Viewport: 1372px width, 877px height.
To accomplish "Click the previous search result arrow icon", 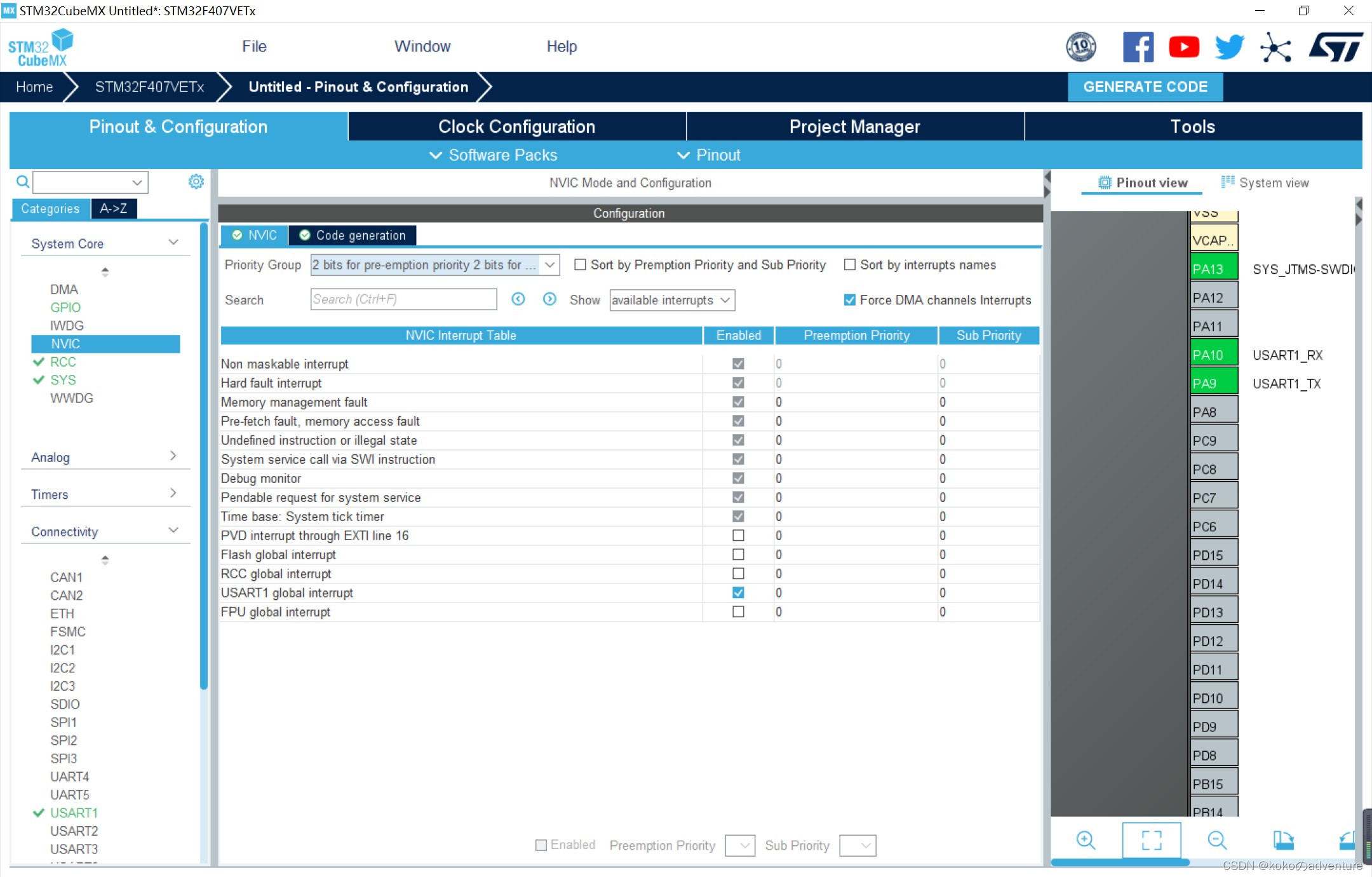I will (x=518, y=299).
